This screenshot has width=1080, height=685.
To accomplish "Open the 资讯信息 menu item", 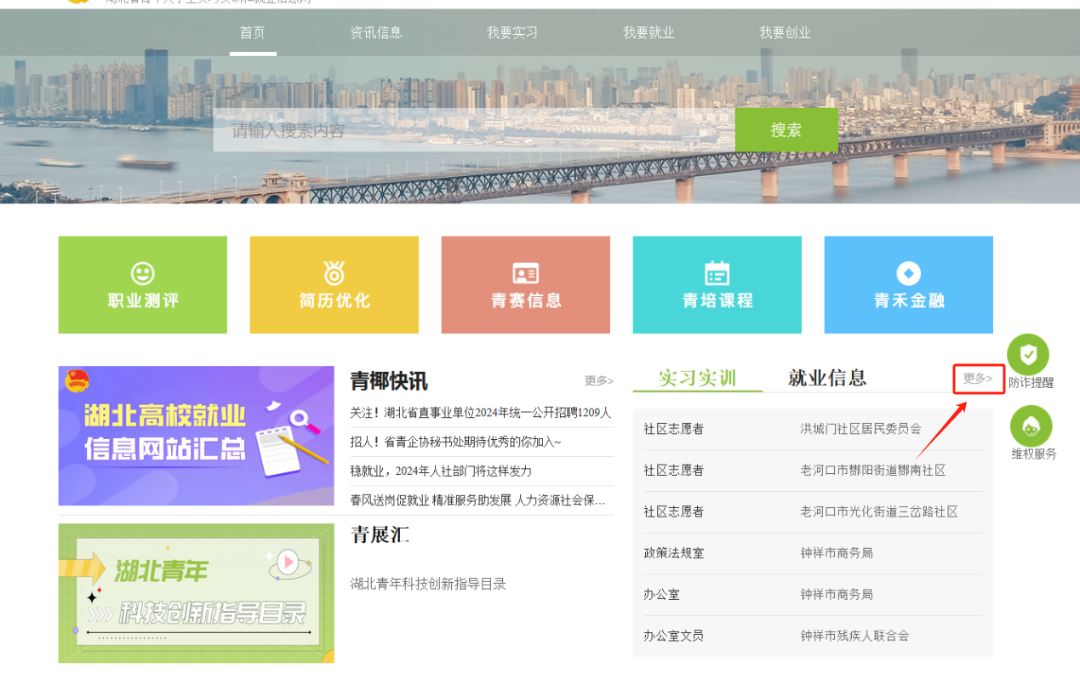I will pyautogui.click(x=375, y=32).
